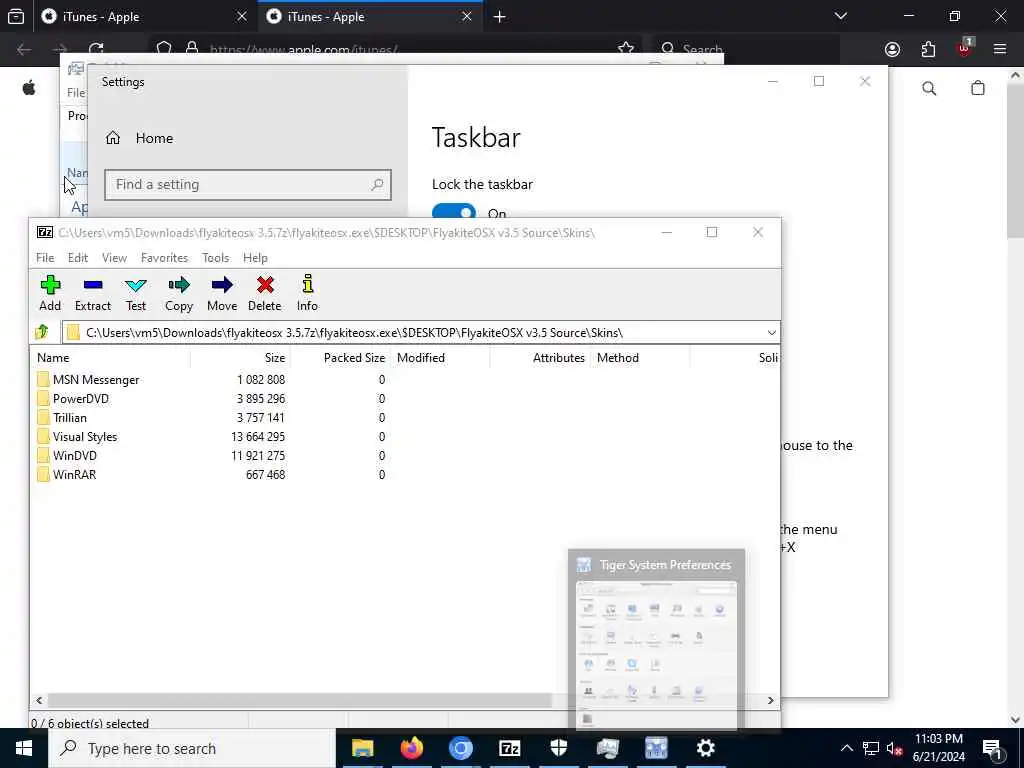Open the Tools menu in 7-Zip
Viewport: 1024px width, 768px height.
point(216,258)
